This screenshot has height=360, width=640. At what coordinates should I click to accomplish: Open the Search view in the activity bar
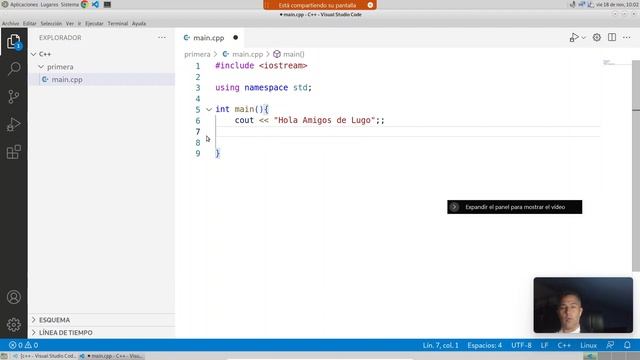pyautogui.click(x=13, y=69)
